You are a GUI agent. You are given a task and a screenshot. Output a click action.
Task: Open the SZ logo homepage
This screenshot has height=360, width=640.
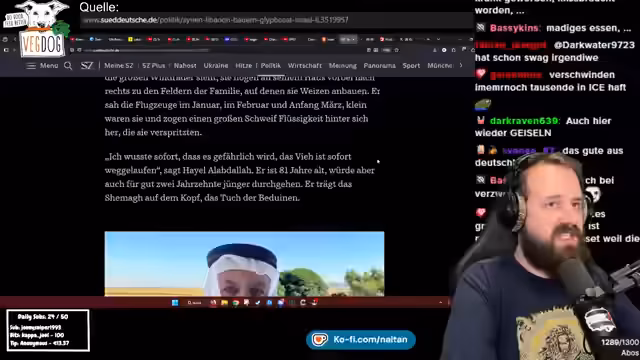coord(87,66)
